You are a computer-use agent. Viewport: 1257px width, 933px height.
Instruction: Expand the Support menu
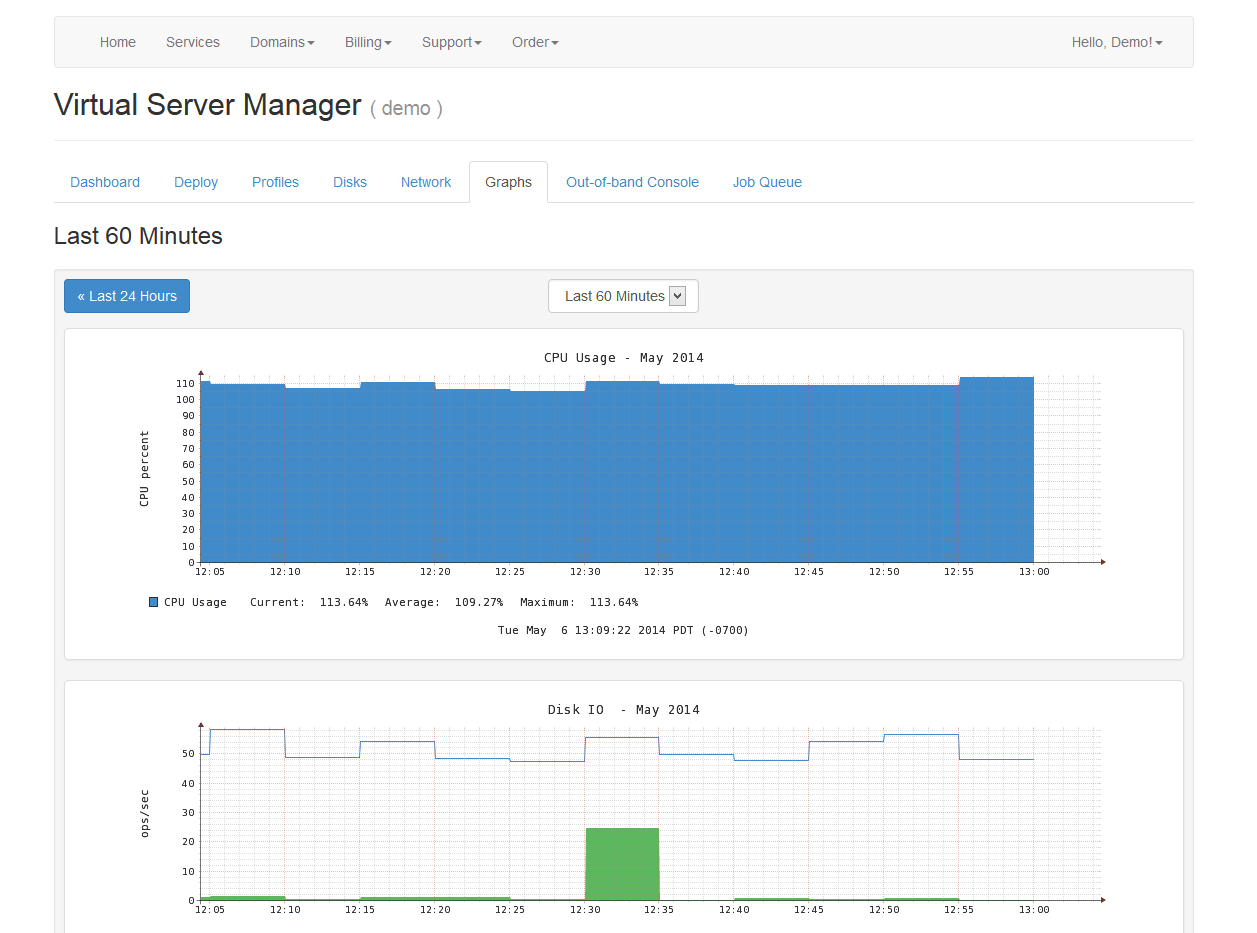pos(451,42)
